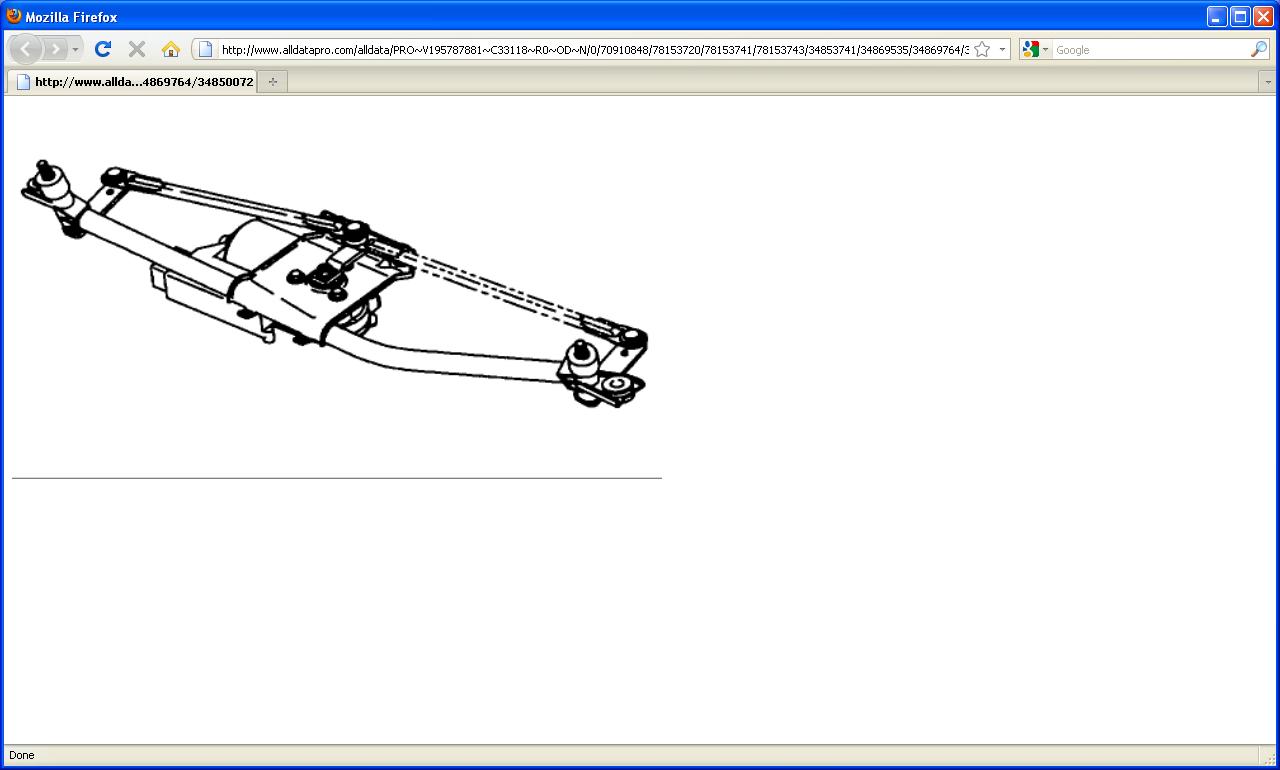Click the Firefox logo in title bar
The width and height of the screenshot is (1280, 770).
coord(14,16)
